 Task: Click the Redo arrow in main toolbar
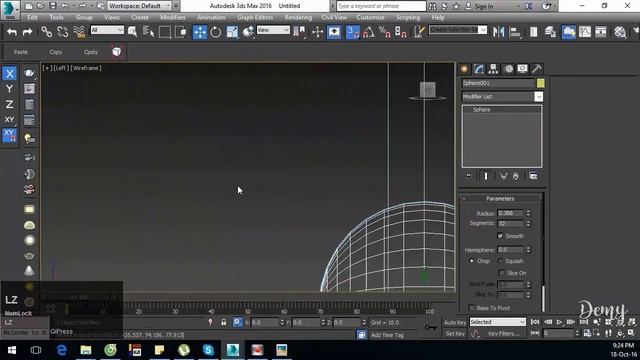(x=27, y=32)
